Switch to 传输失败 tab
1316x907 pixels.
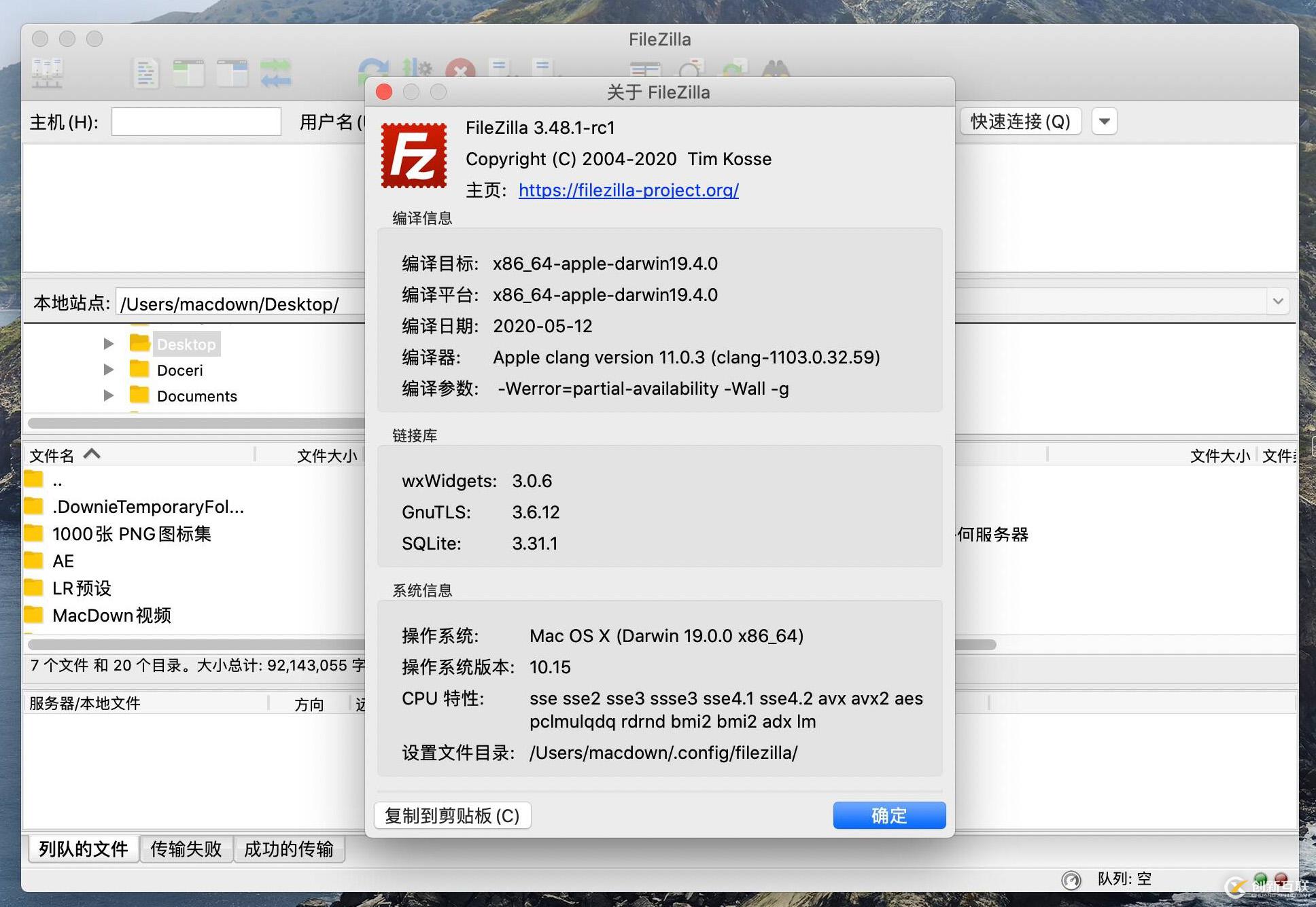pos(186,849)
